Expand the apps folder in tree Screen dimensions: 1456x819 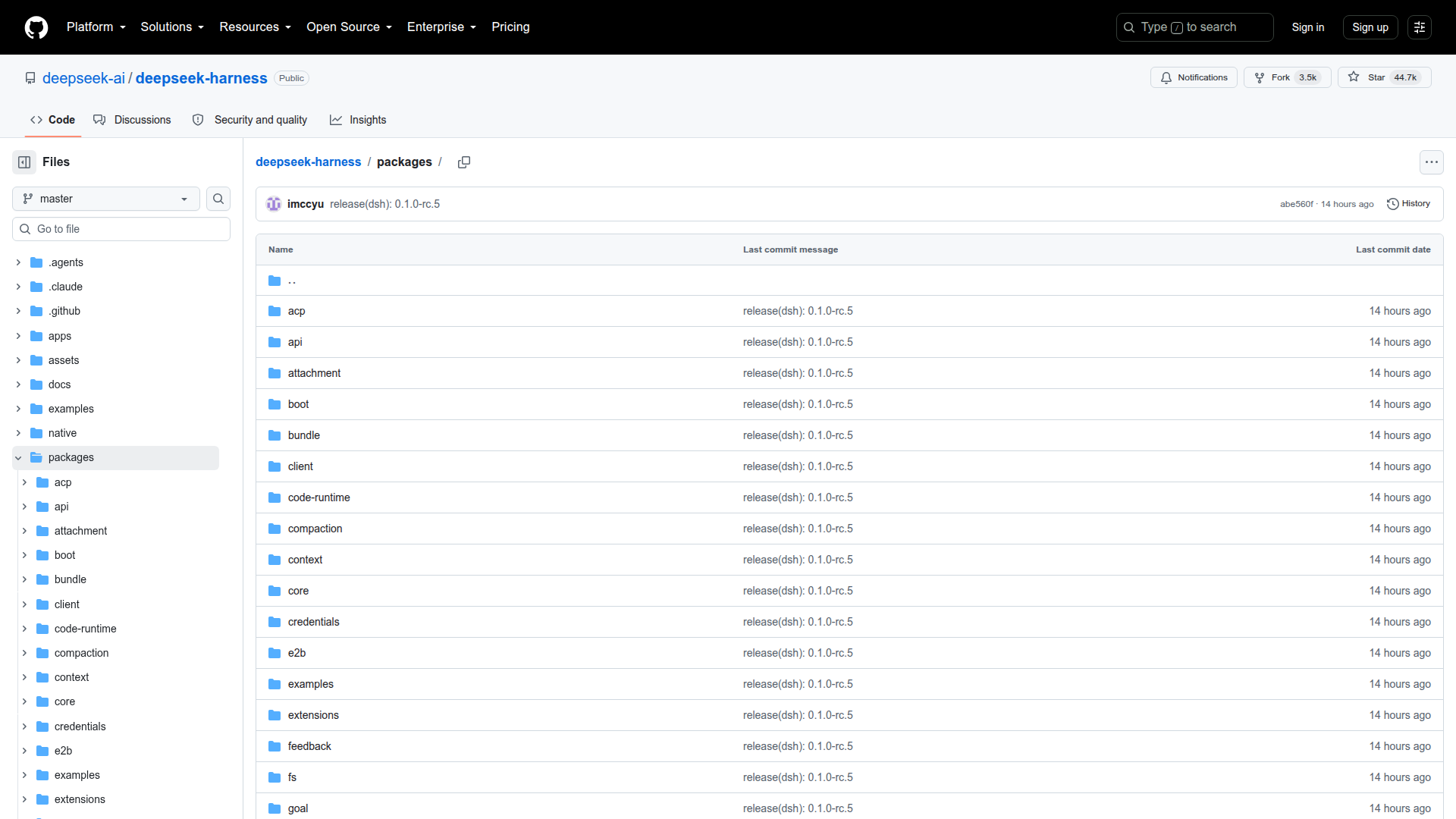coord(18,336)
